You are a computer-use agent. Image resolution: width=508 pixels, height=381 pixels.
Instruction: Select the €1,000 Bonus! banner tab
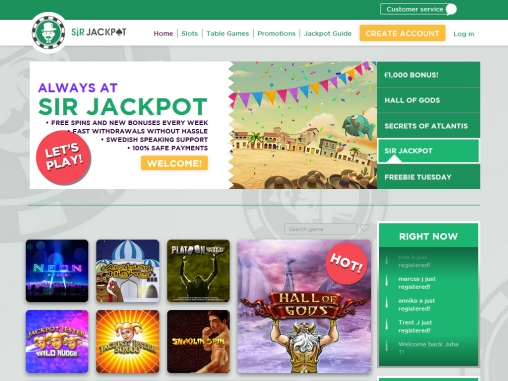[428, 75]
